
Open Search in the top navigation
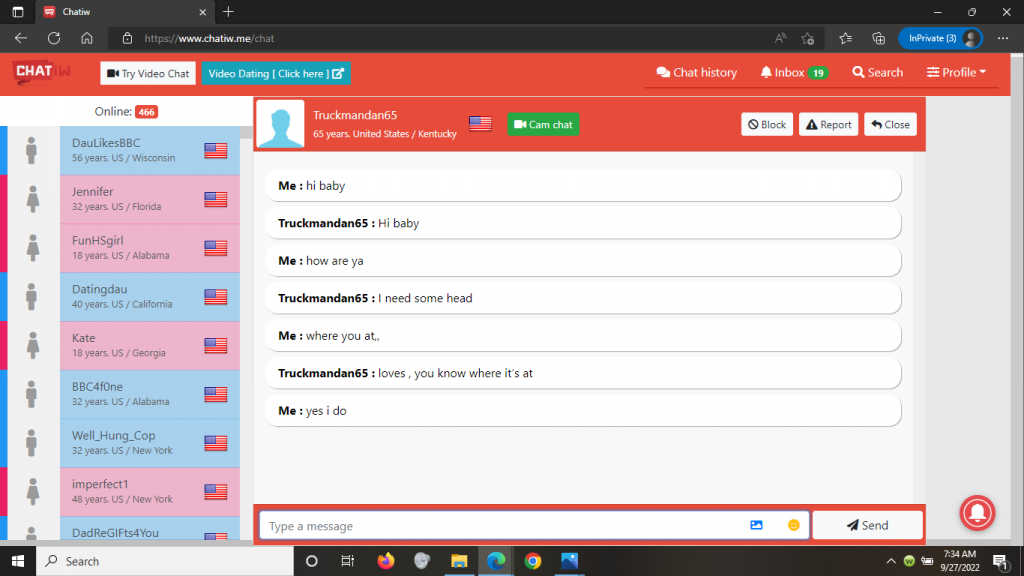pyautogui.click(x=877, y=72)
